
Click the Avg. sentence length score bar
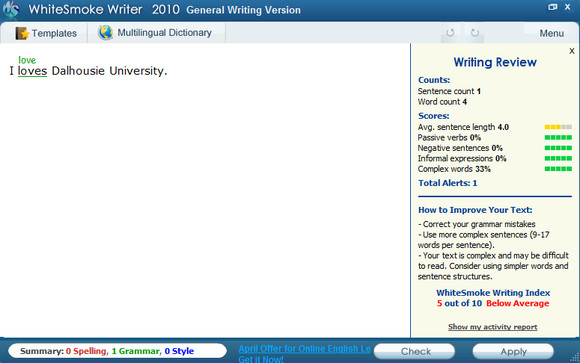click(x=558, y=127)
